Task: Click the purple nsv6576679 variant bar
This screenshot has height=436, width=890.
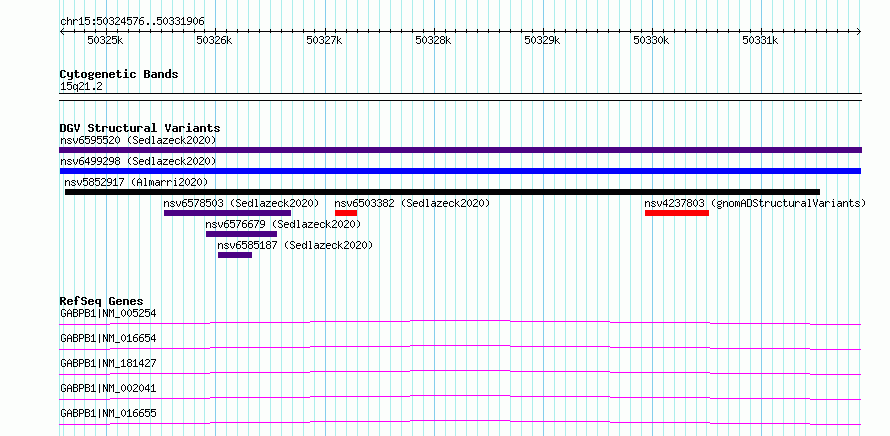Action: 242,234
